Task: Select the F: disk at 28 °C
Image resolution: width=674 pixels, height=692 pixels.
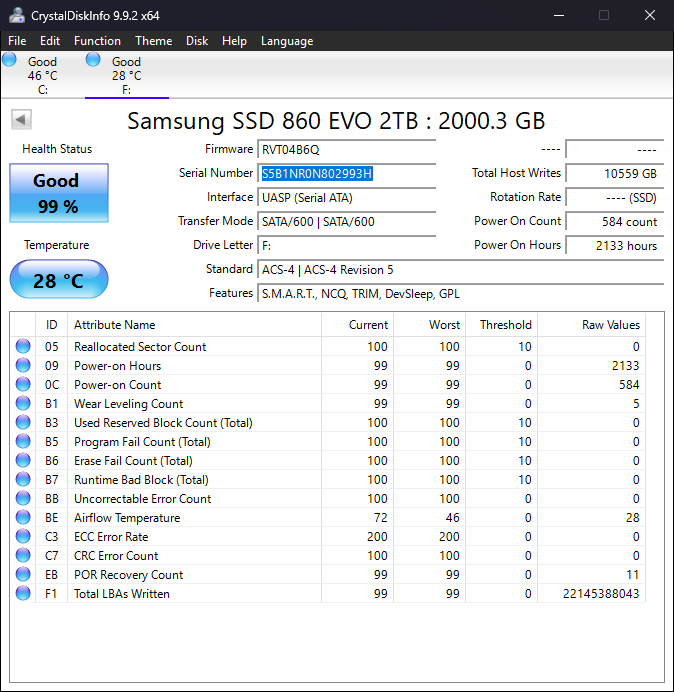Action: point(127,75)
